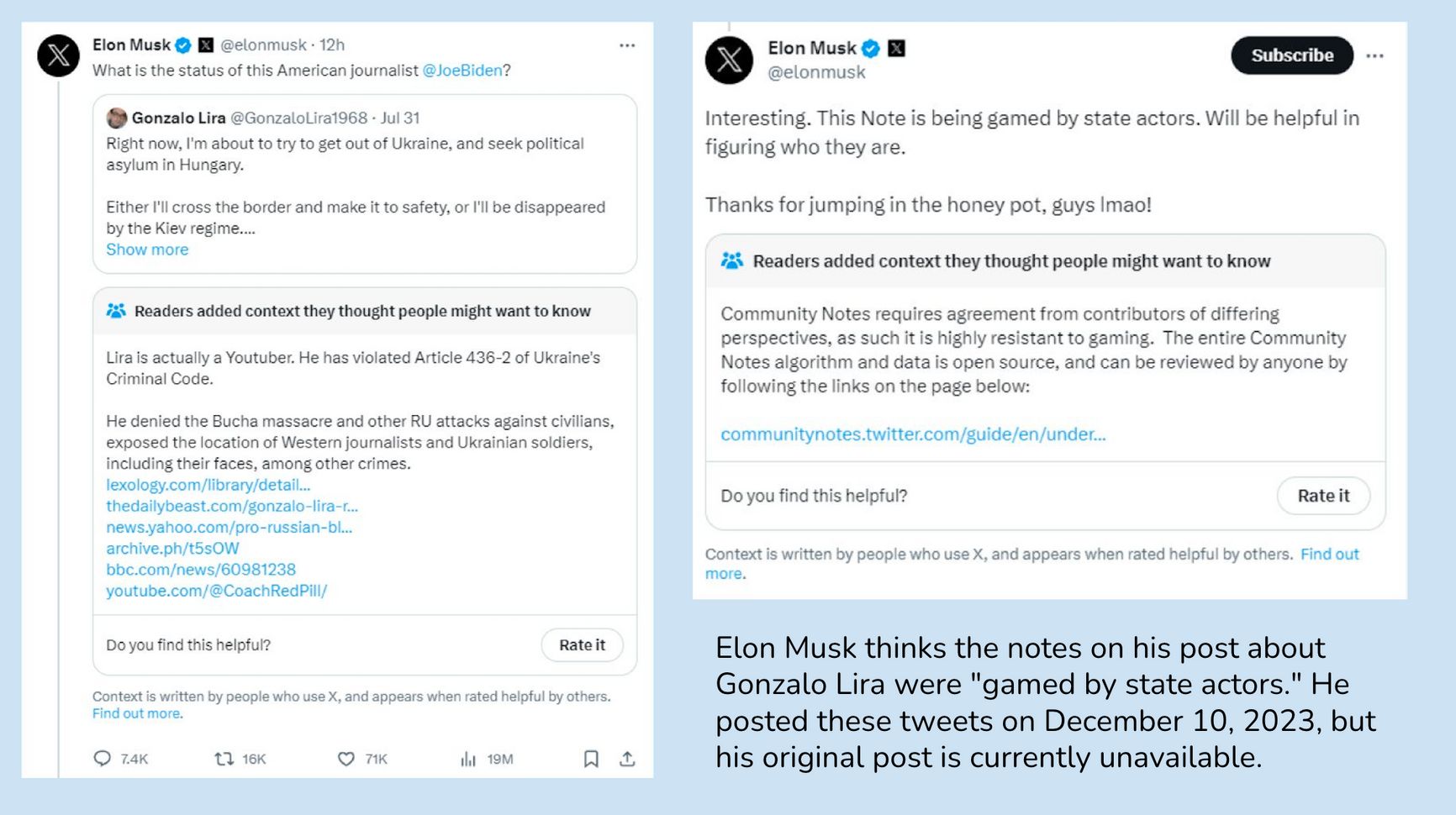Click the repost icon showing 16K
The image size is (1456, 815).
click(x=224, y=759)
